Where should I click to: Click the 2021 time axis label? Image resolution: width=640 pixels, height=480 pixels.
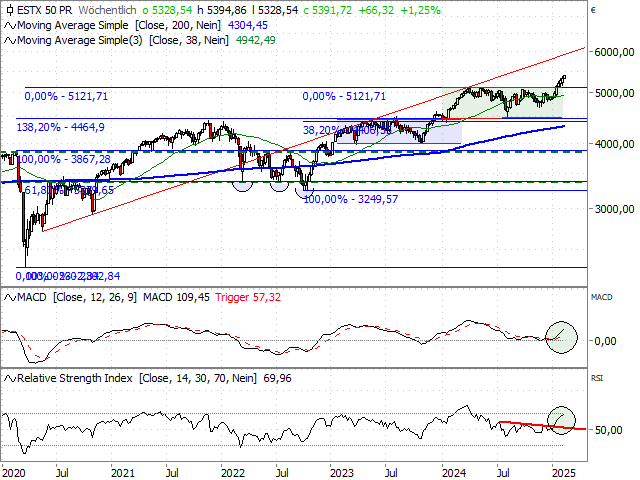(x=123, y=473)
